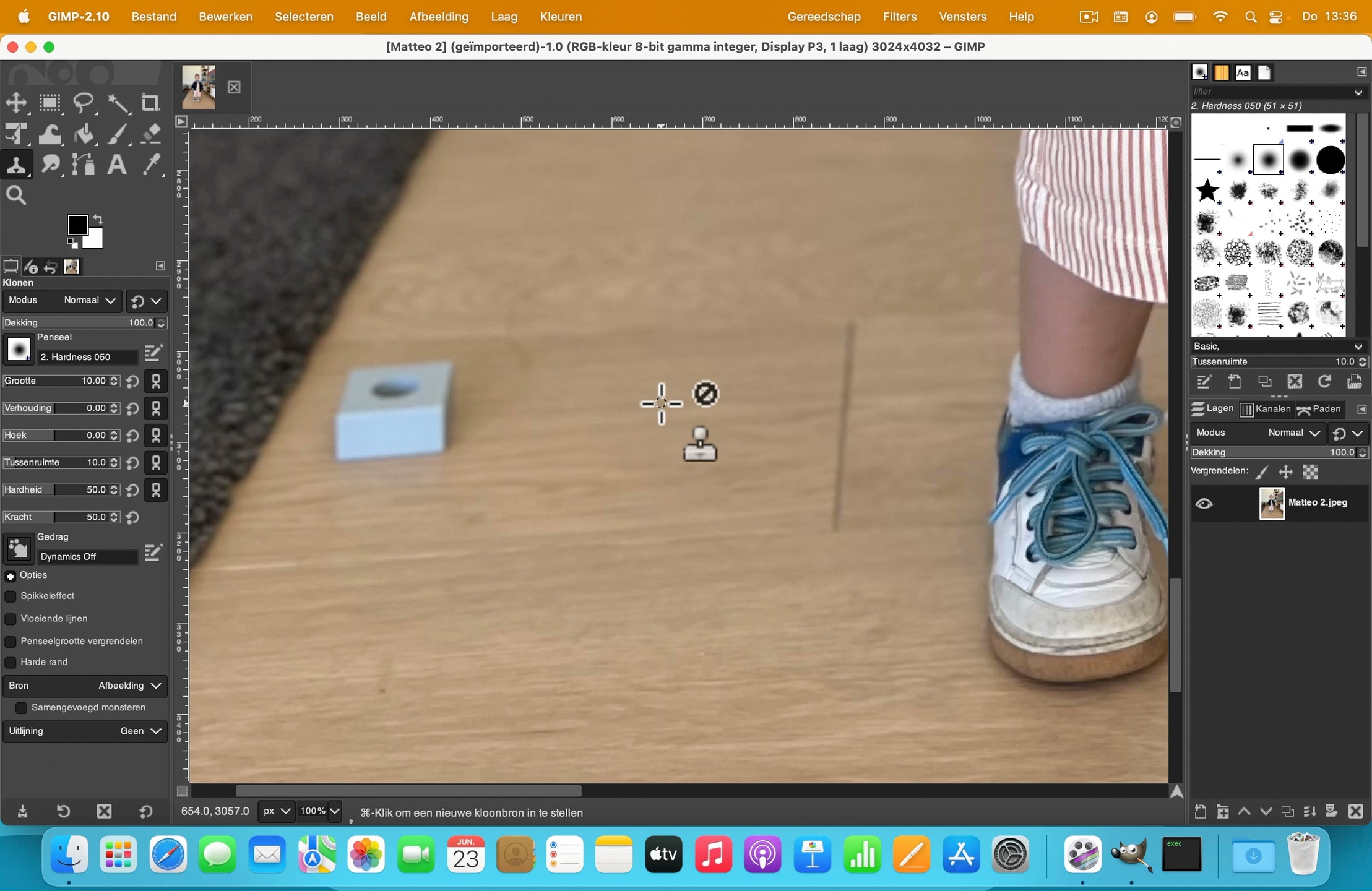Reset Grootte to default value
This screenshot has height=891, width=1372.
(x=132, y=381)
